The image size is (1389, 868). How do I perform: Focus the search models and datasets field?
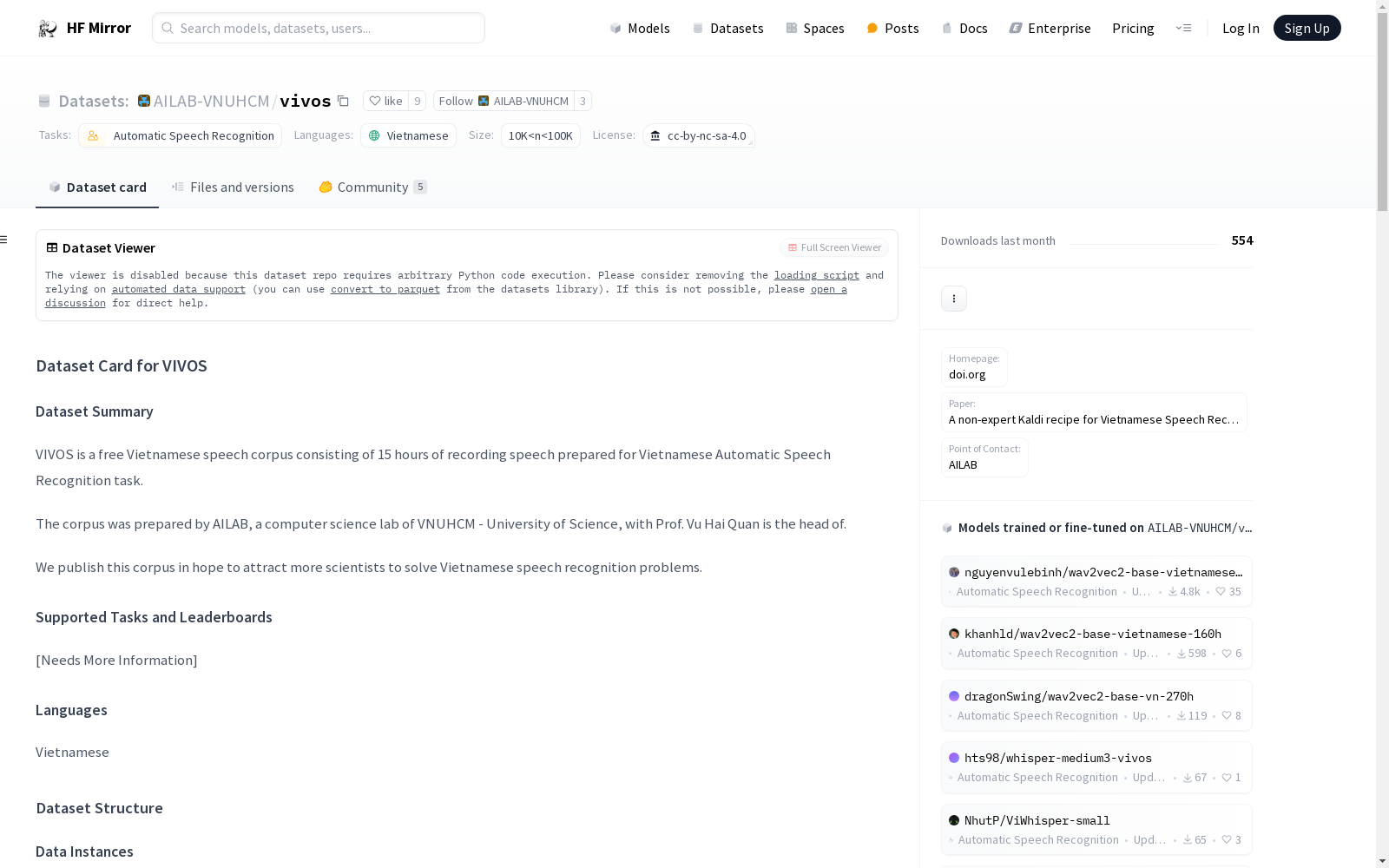tap(319, 28)
